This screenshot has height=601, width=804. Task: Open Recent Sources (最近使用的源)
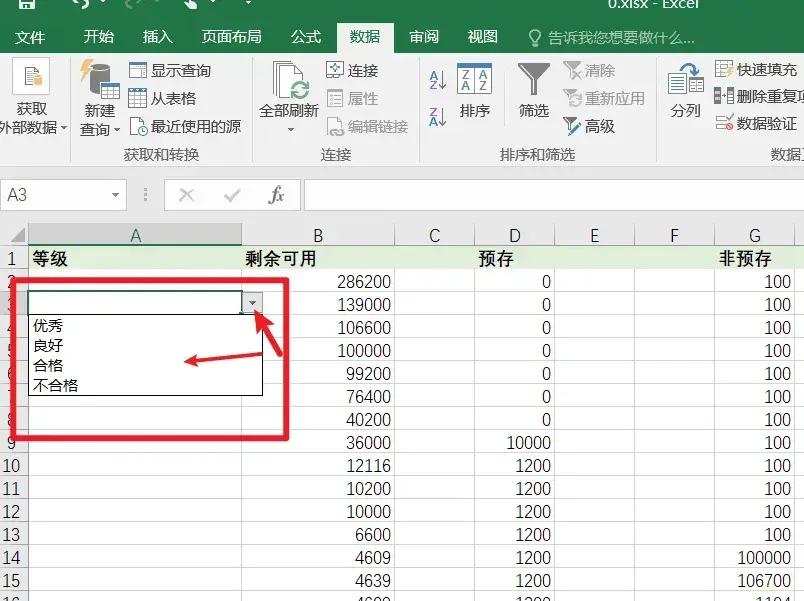(185, 126)
